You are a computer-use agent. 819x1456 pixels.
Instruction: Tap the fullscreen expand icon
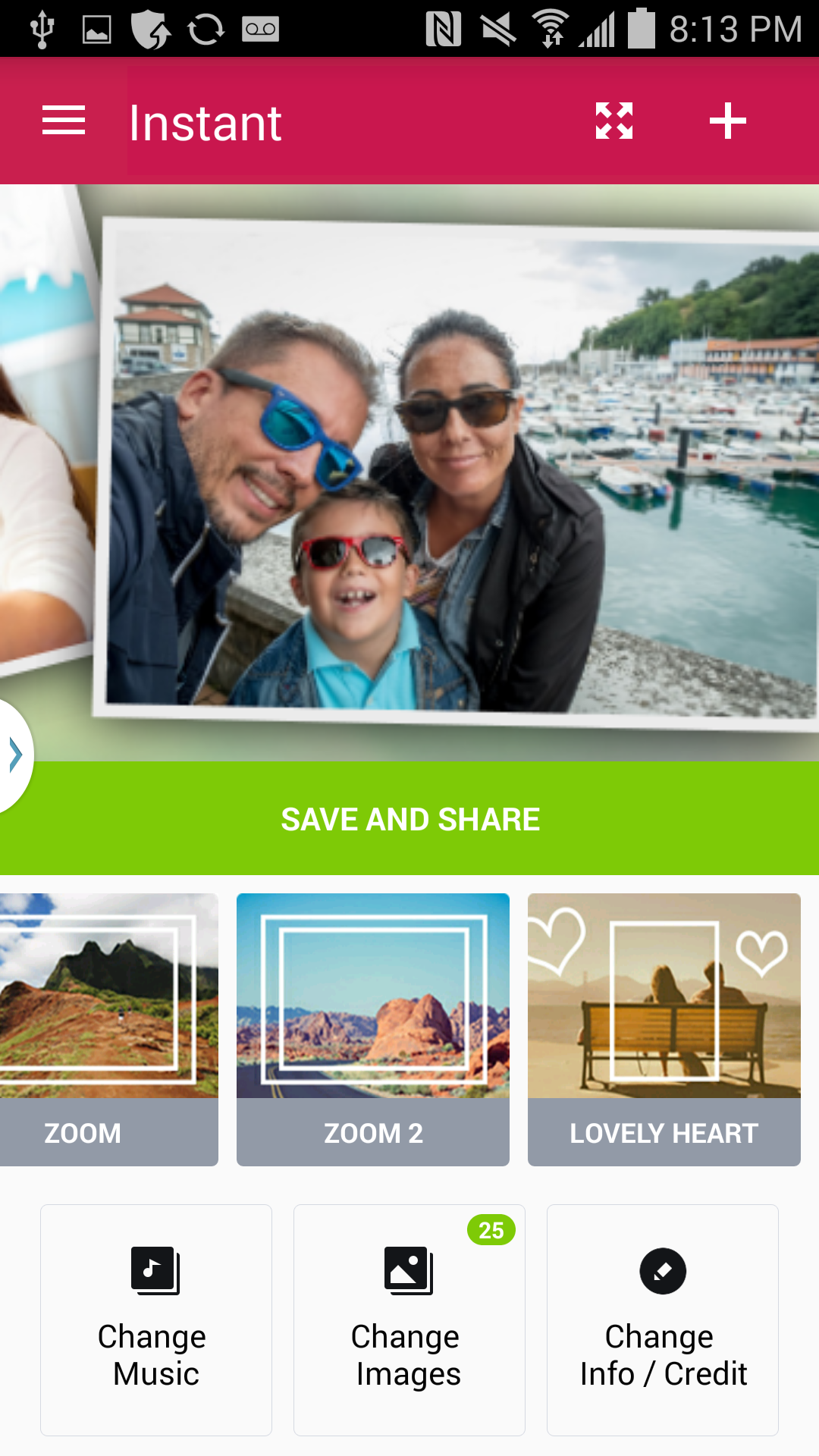(x=614, y=121)
